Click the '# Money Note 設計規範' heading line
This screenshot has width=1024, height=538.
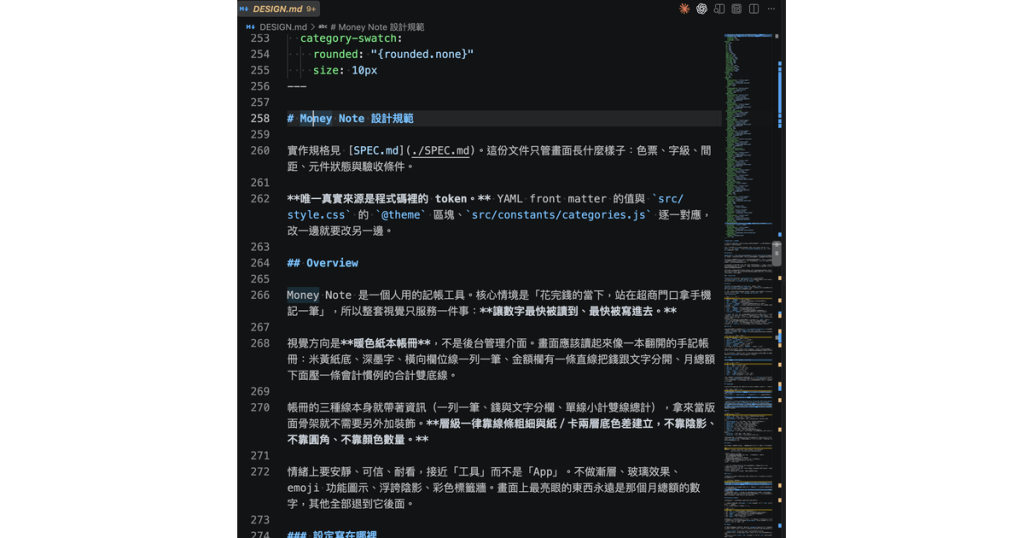pos(350,118)
